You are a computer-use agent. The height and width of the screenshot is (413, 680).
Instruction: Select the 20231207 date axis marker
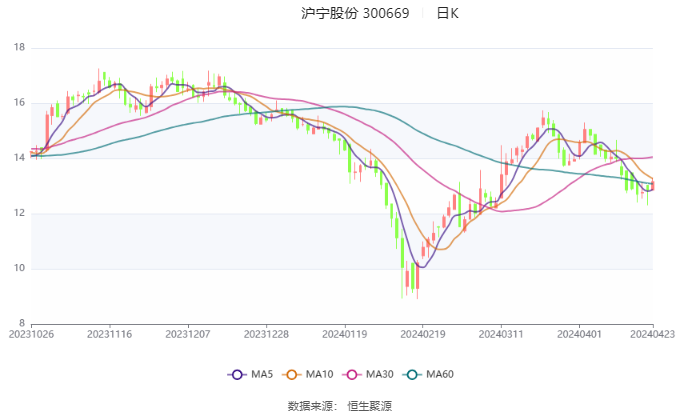pos(188,334)
